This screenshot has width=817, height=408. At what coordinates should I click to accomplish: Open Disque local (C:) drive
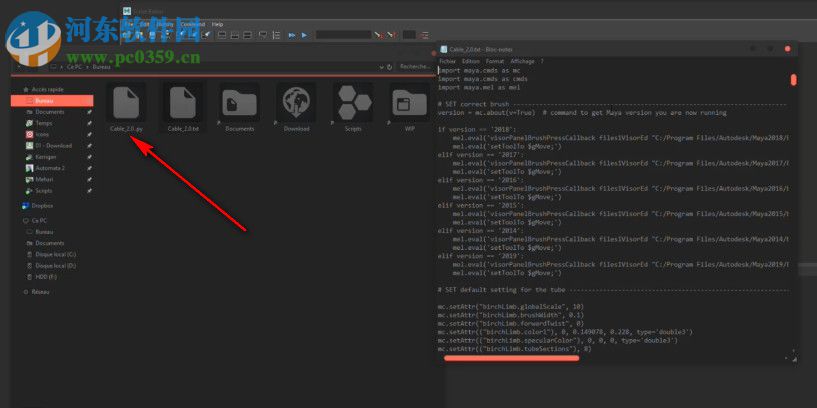(55, 254)
